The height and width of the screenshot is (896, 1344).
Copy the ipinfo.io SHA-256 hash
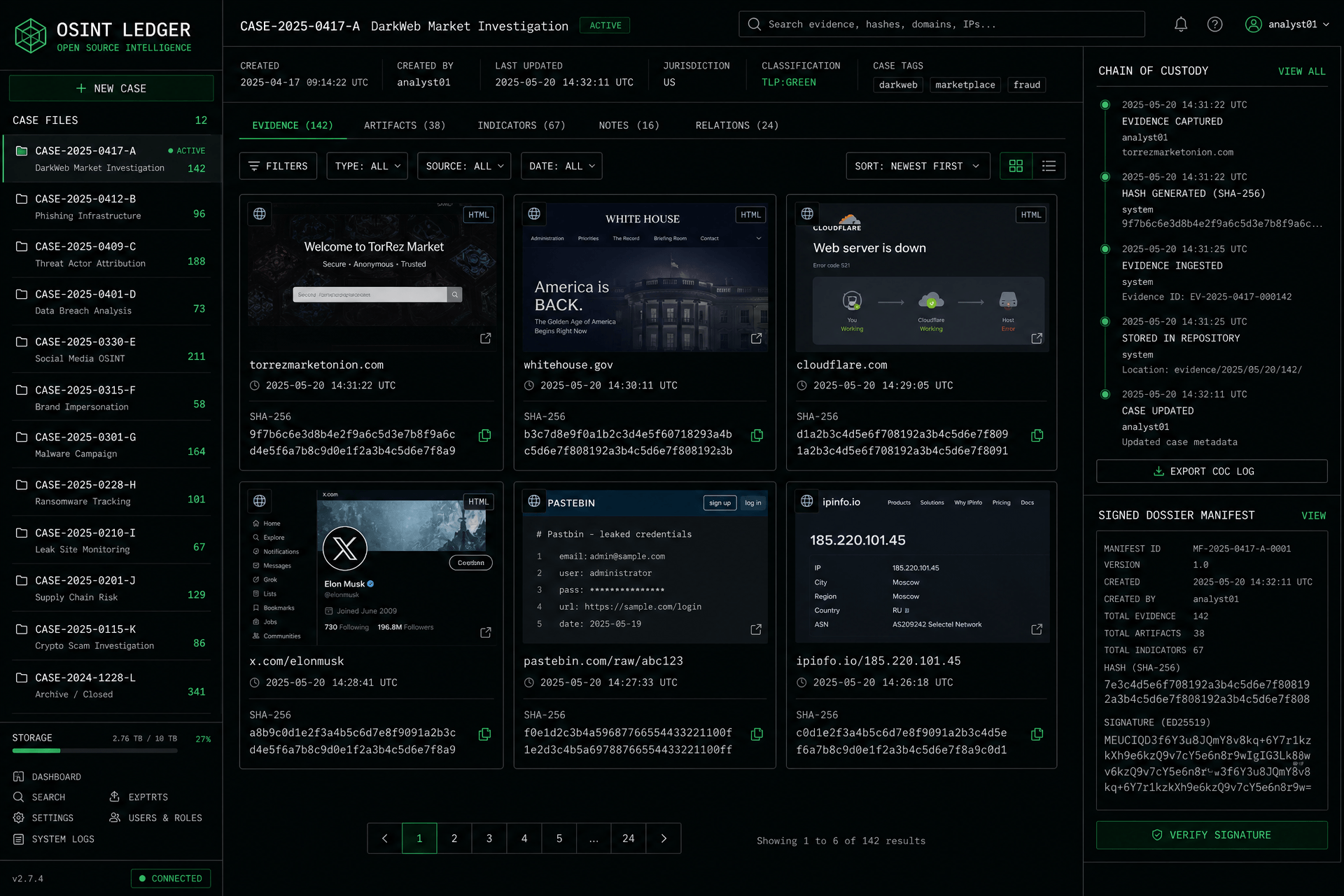[x=1037, y=734]
